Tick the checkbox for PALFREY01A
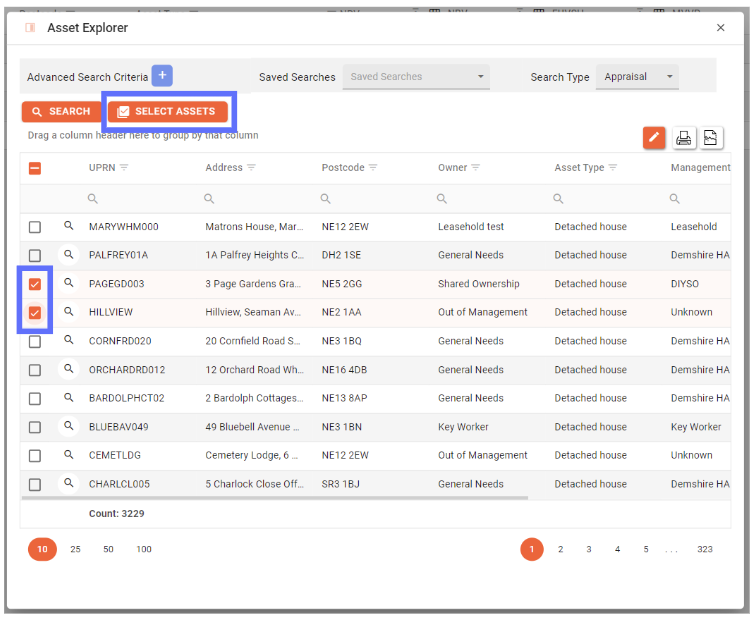The height and width of the screenshot is (619, 756). coord(35,256)
